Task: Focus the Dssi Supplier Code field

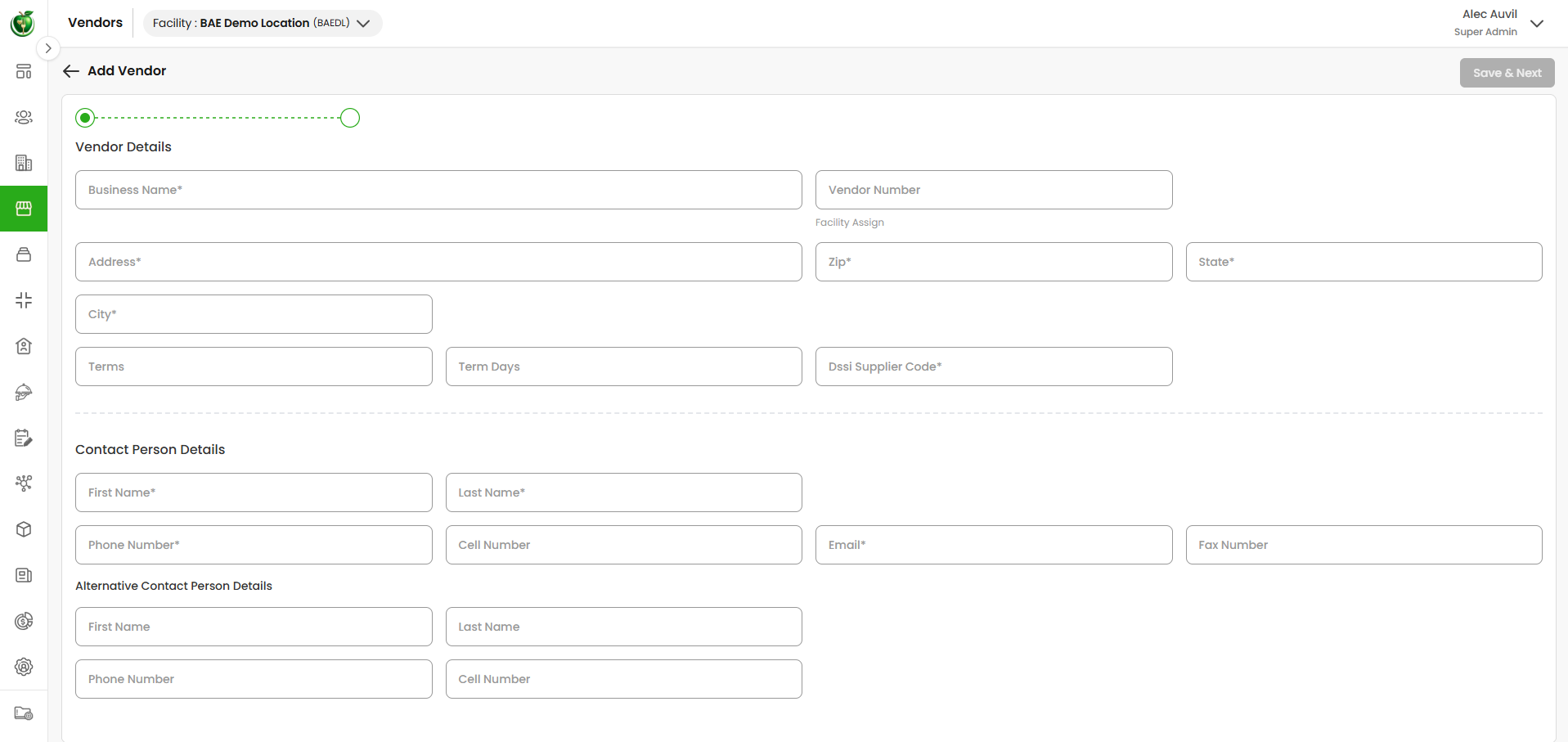Action: tap(993, 367)
